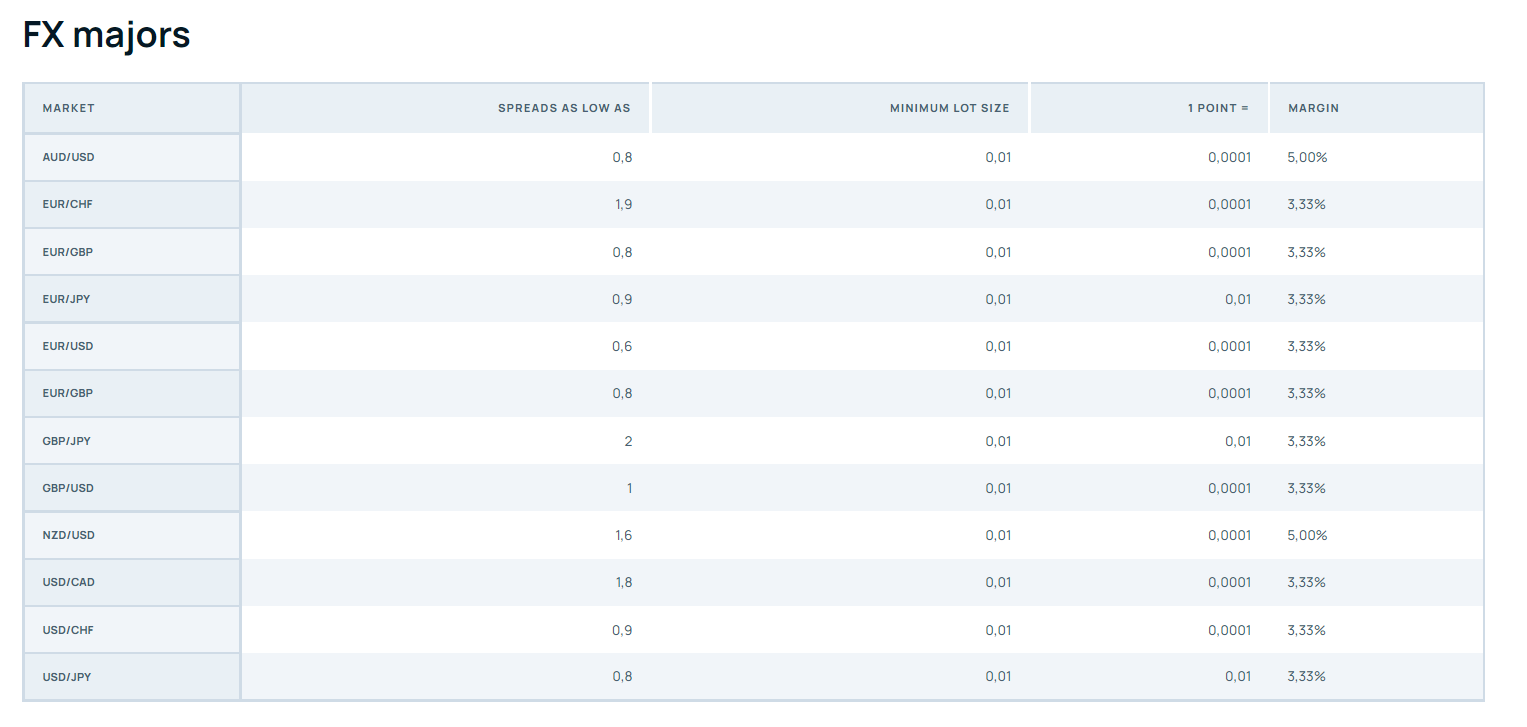The width and height of the screenshot is (1527, 727).
Task: Click the MARGIN column header
Action: [x=1313, y=108]
